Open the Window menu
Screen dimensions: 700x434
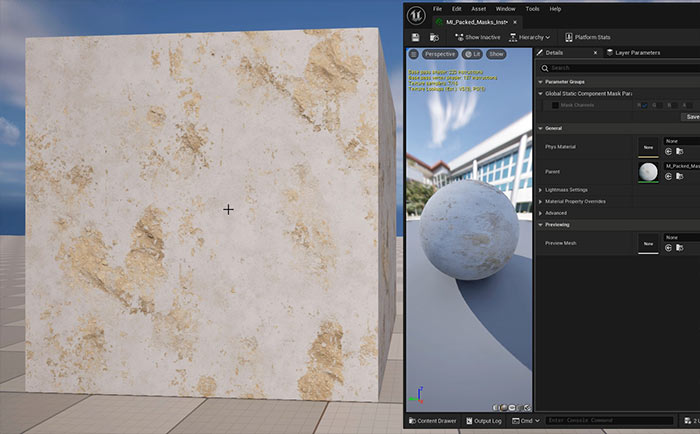click(x=505, y=9)
